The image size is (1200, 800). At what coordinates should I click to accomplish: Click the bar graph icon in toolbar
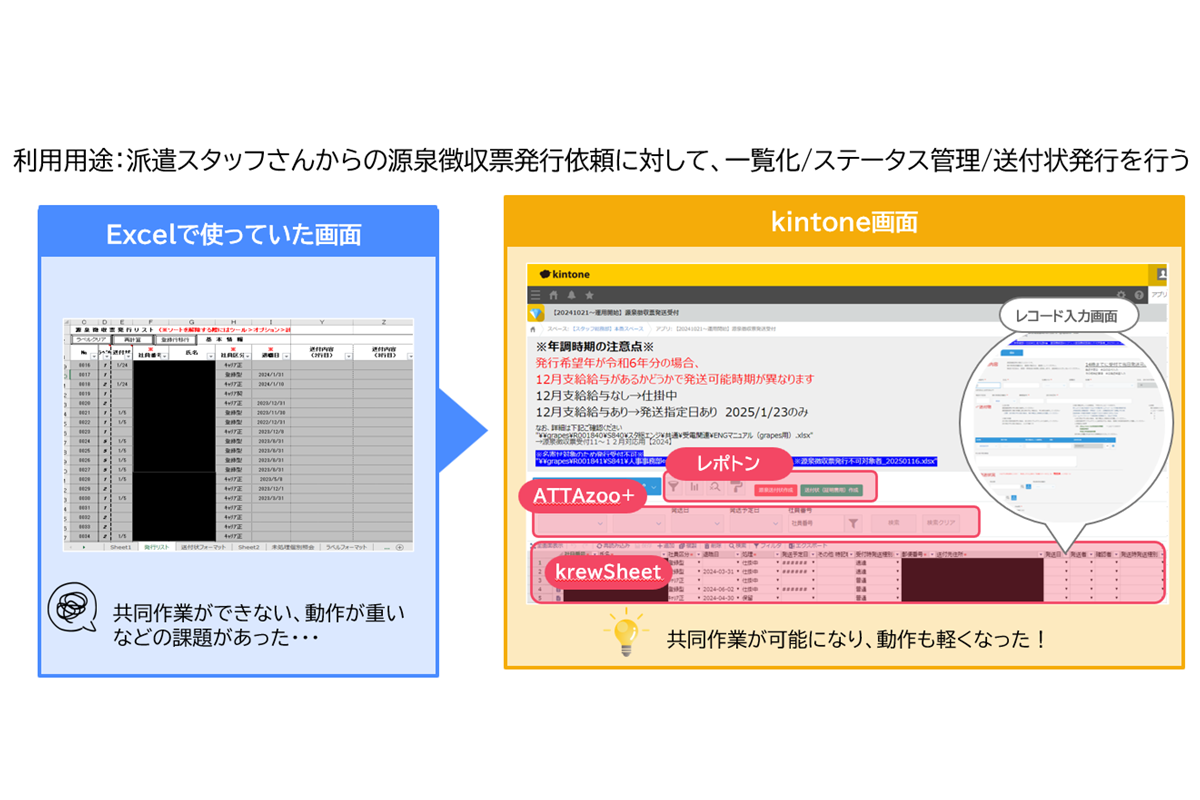(x=694, y=487)
